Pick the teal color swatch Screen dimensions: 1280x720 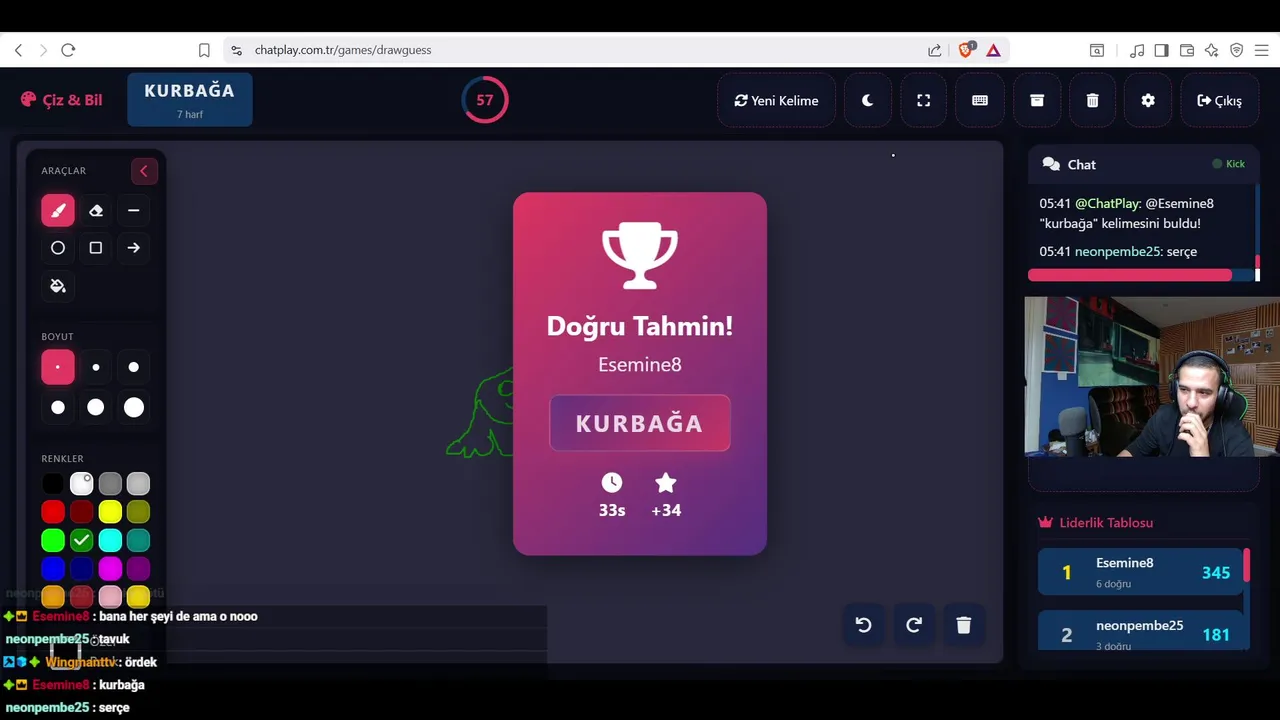[138, 540]
